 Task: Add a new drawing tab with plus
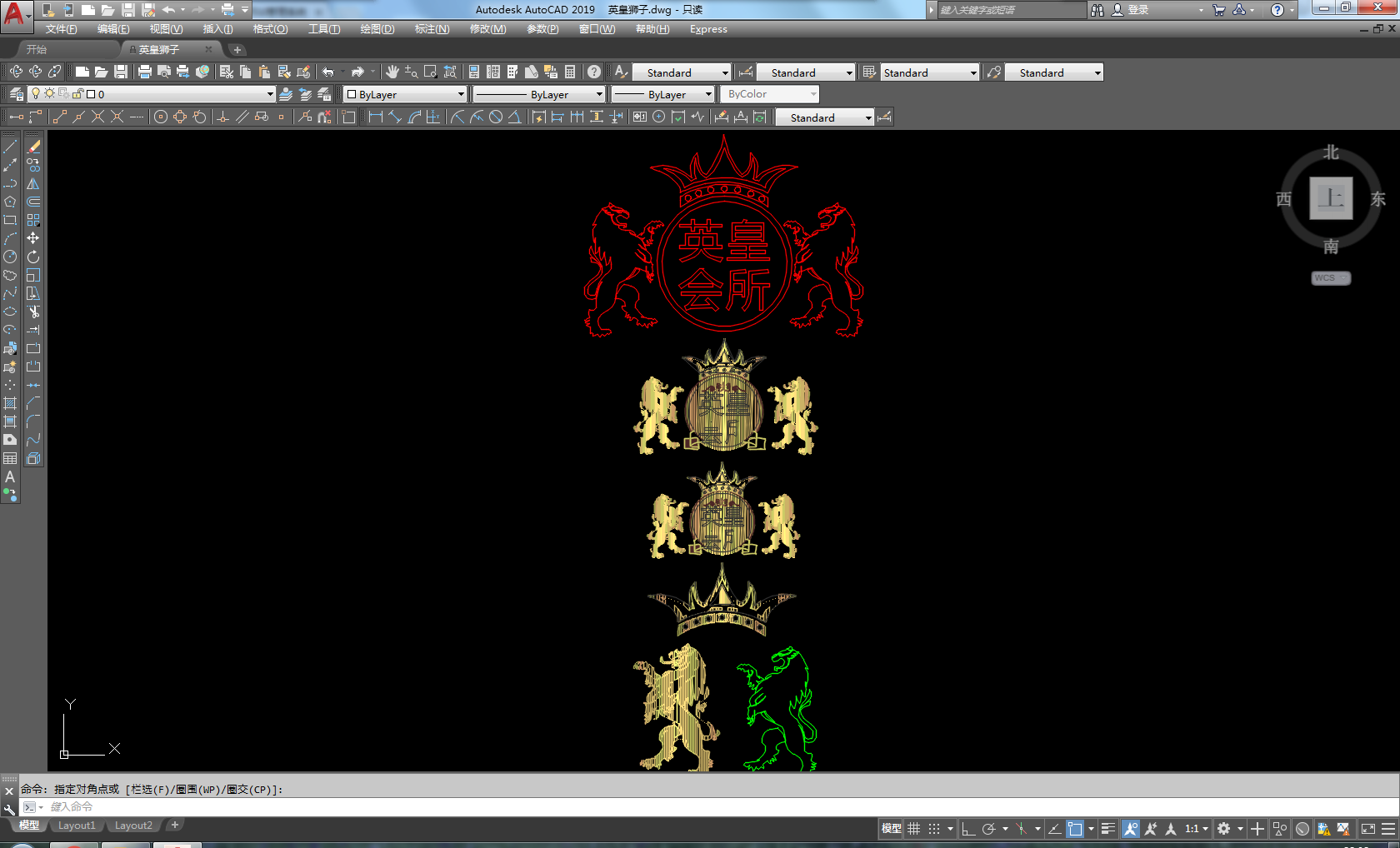click(x=237, y=50)
